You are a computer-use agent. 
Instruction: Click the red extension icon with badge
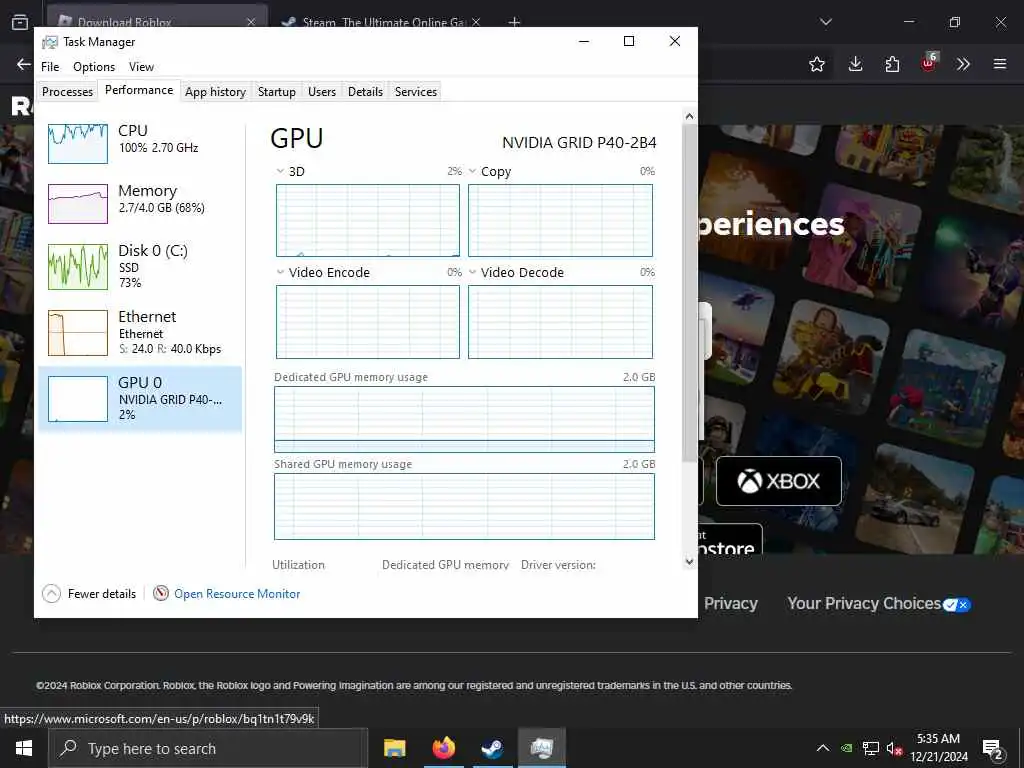coord(929,63)
